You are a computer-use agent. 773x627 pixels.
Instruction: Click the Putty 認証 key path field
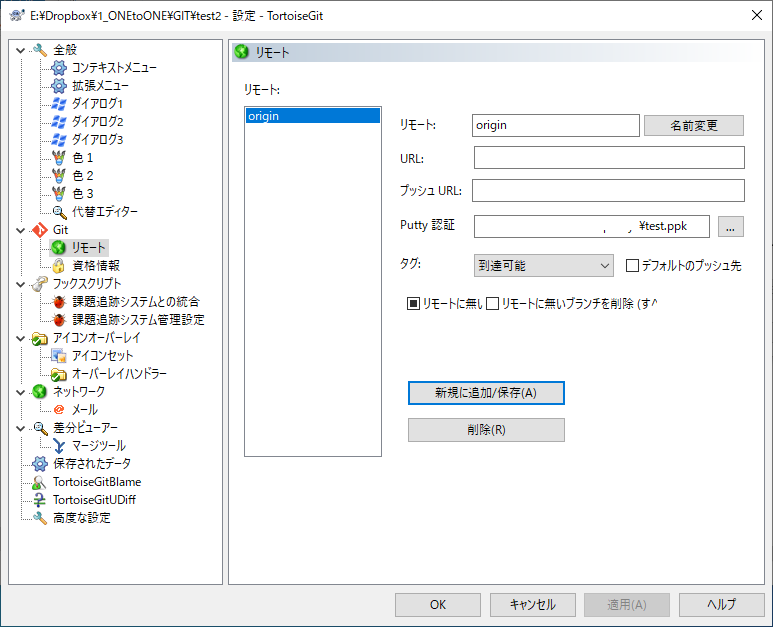click(x=592, y=226)
